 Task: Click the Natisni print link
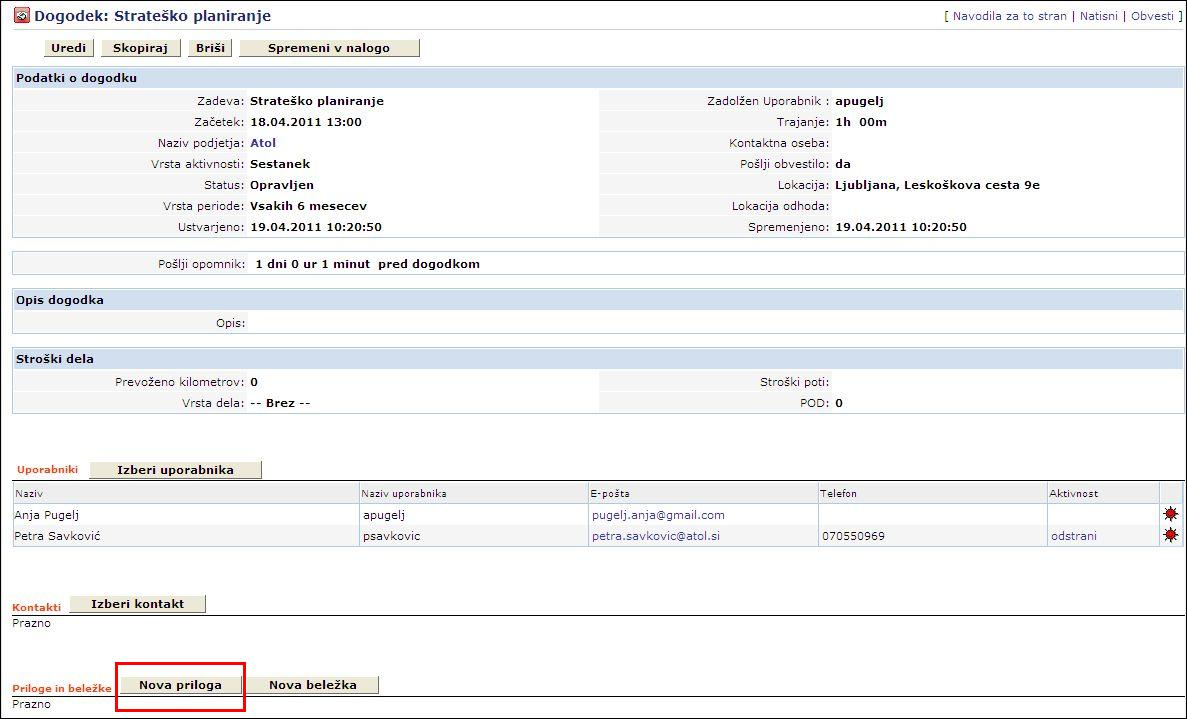(1098, 17)
